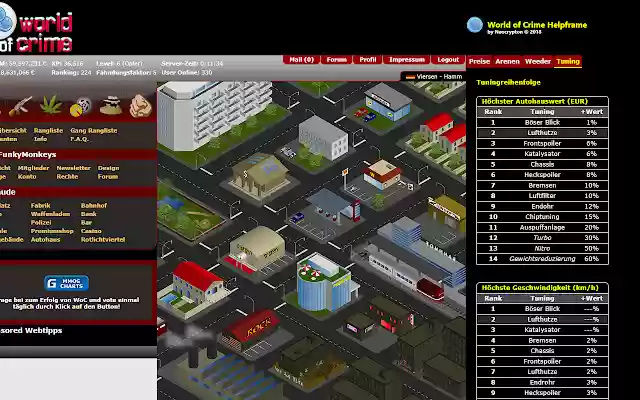Viewport: 640px width, 400px height.
Task: Click the Turbo row with 30%
Action: (542, 238)
